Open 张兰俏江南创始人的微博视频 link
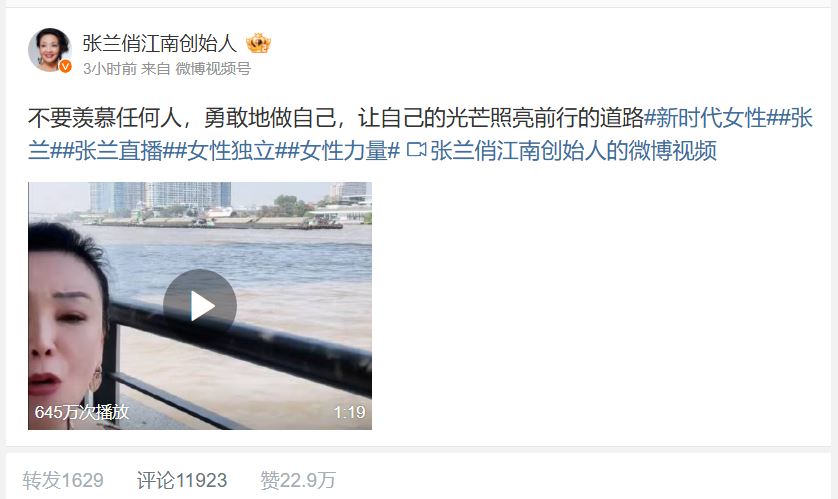This screenshot has width=838, height=499. click(573, 151)
